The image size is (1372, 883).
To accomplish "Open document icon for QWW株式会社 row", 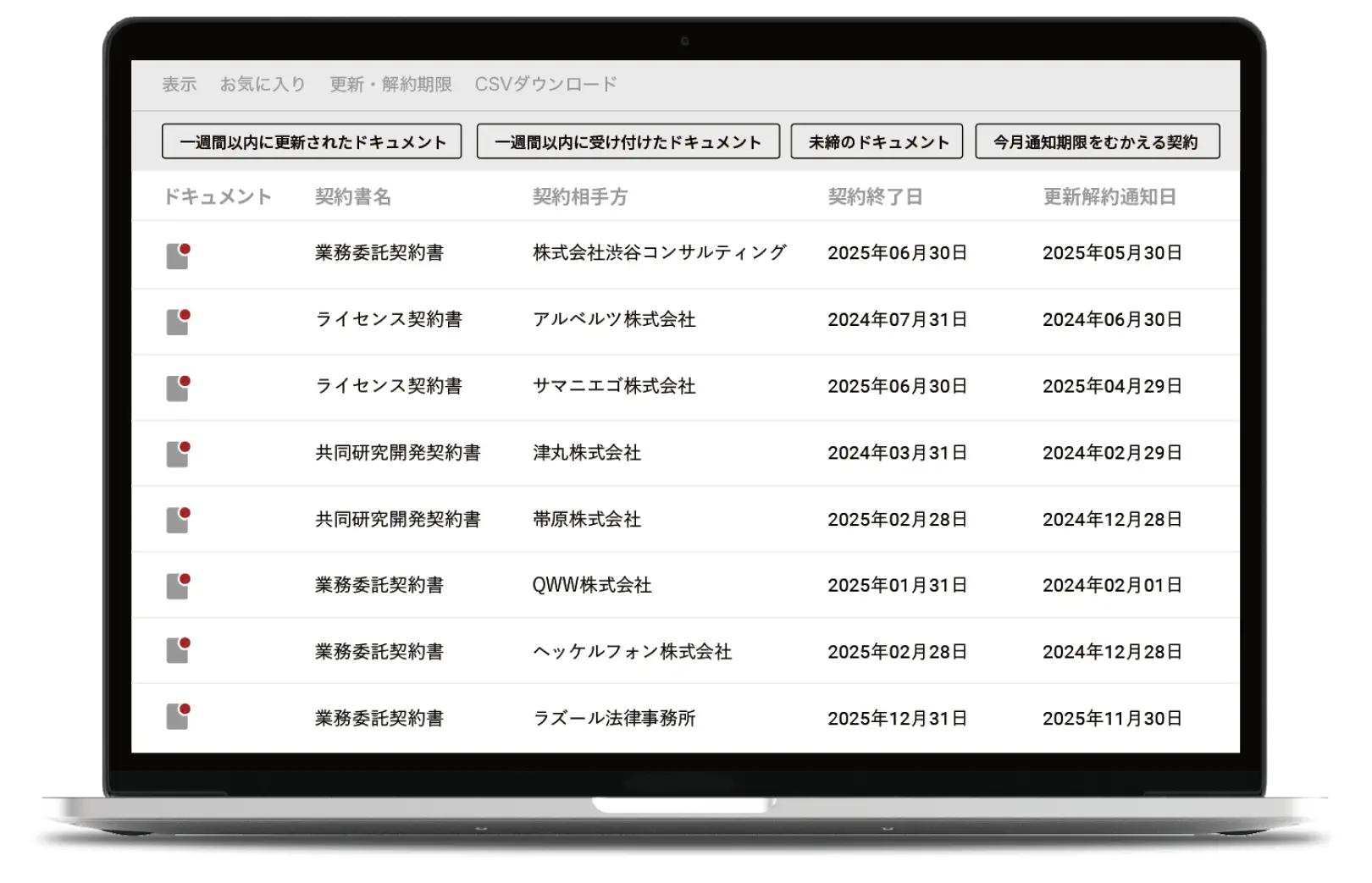I will pyautogui.click(x=178, y=586).
